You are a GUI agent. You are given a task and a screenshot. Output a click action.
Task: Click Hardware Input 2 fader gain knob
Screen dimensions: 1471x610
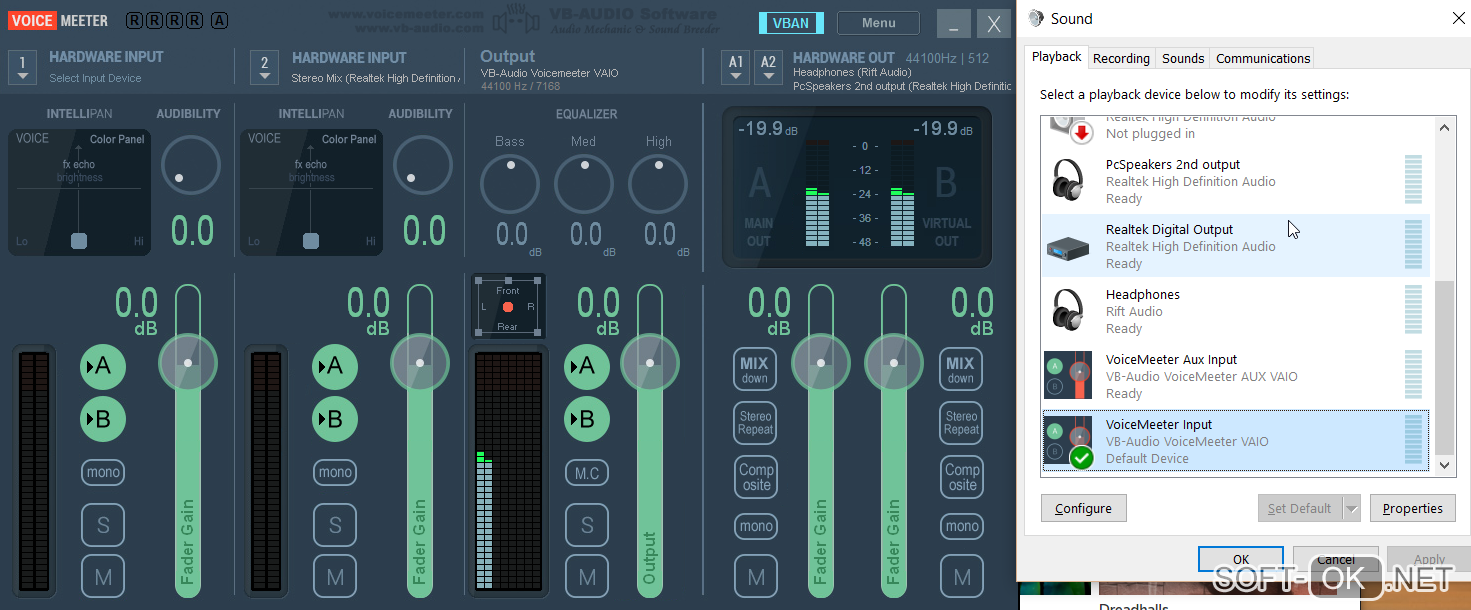point(420,362)
